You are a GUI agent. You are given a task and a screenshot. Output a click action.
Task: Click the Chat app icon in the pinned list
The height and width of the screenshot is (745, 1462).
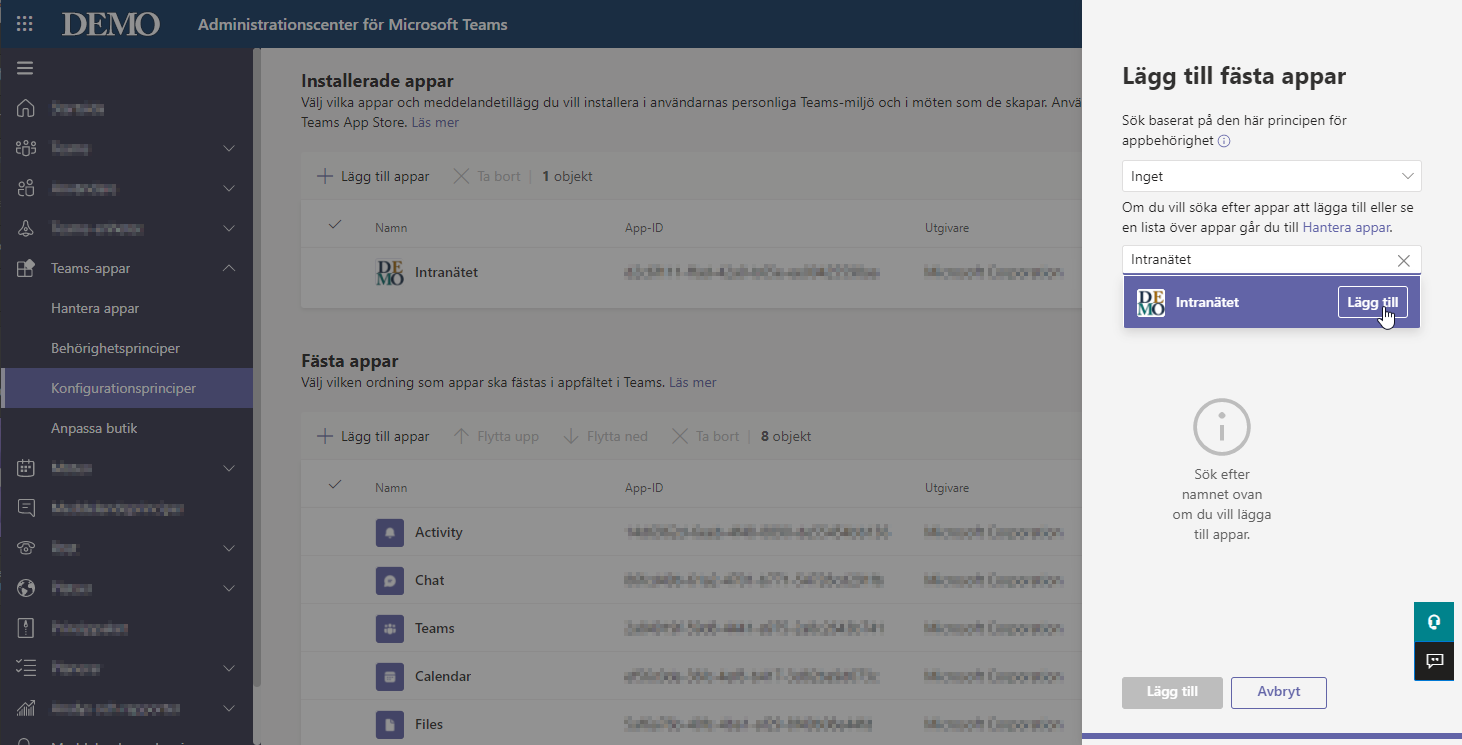click(x=389, y=580)
